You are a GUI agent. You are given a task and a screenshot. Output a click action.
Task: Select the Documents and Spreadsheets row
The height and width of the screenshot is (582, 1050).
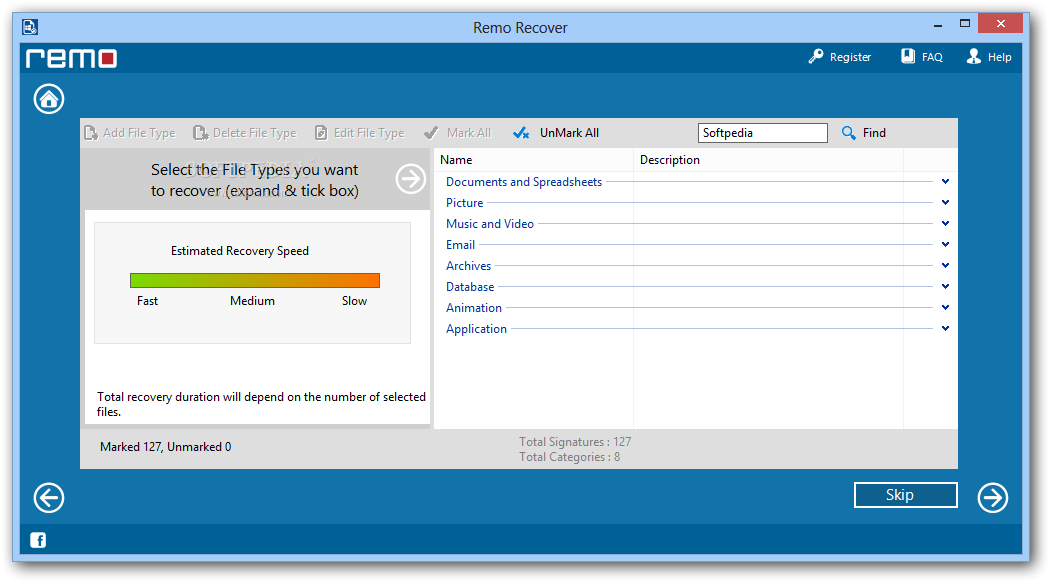point(696,181)
